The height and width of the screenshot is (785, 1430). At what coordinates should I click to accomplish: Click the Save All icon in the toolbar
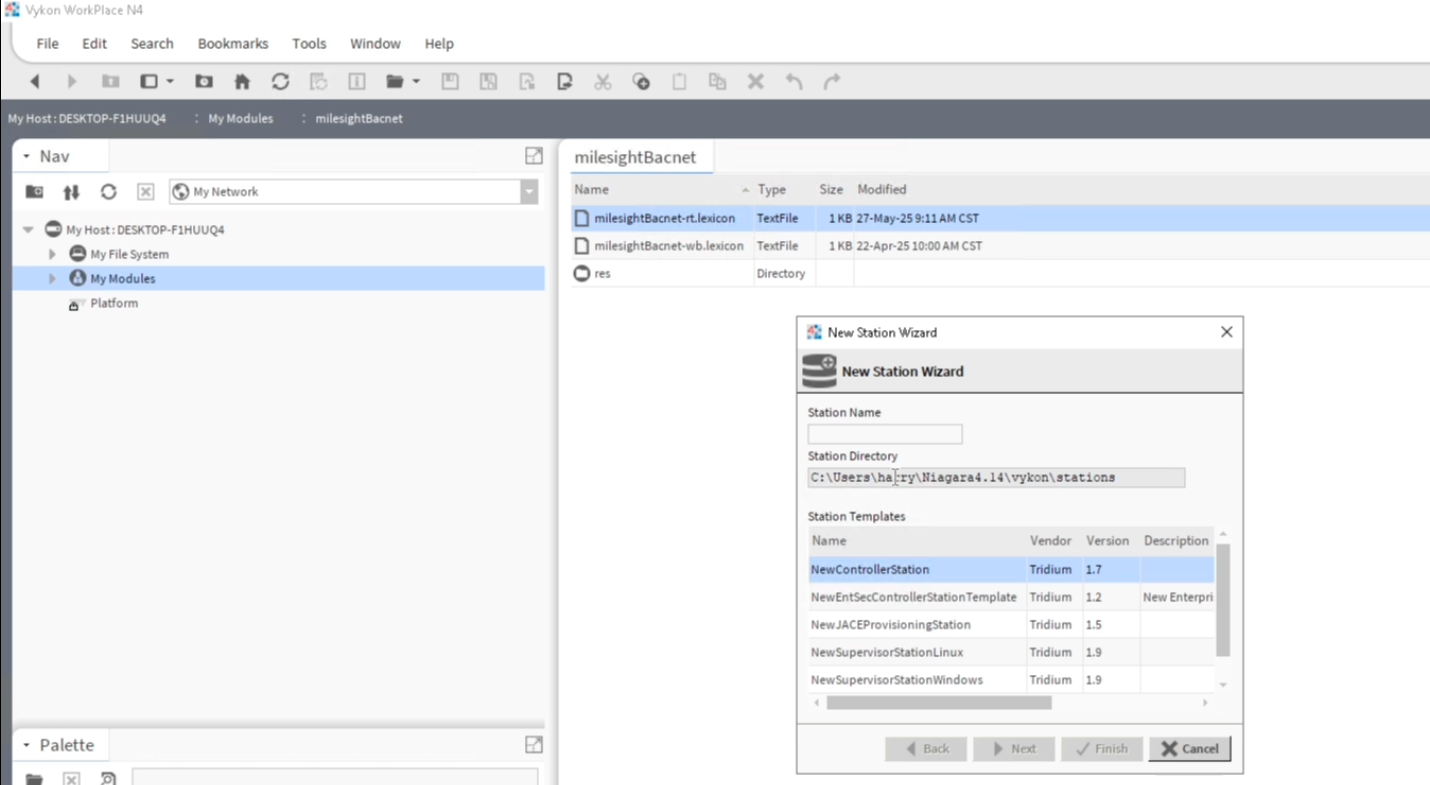pos(488,82)
